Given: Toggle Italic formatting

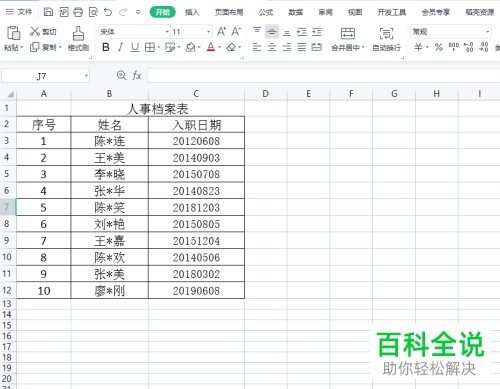Looking at the screenshot, I should [x=120, y=47].
